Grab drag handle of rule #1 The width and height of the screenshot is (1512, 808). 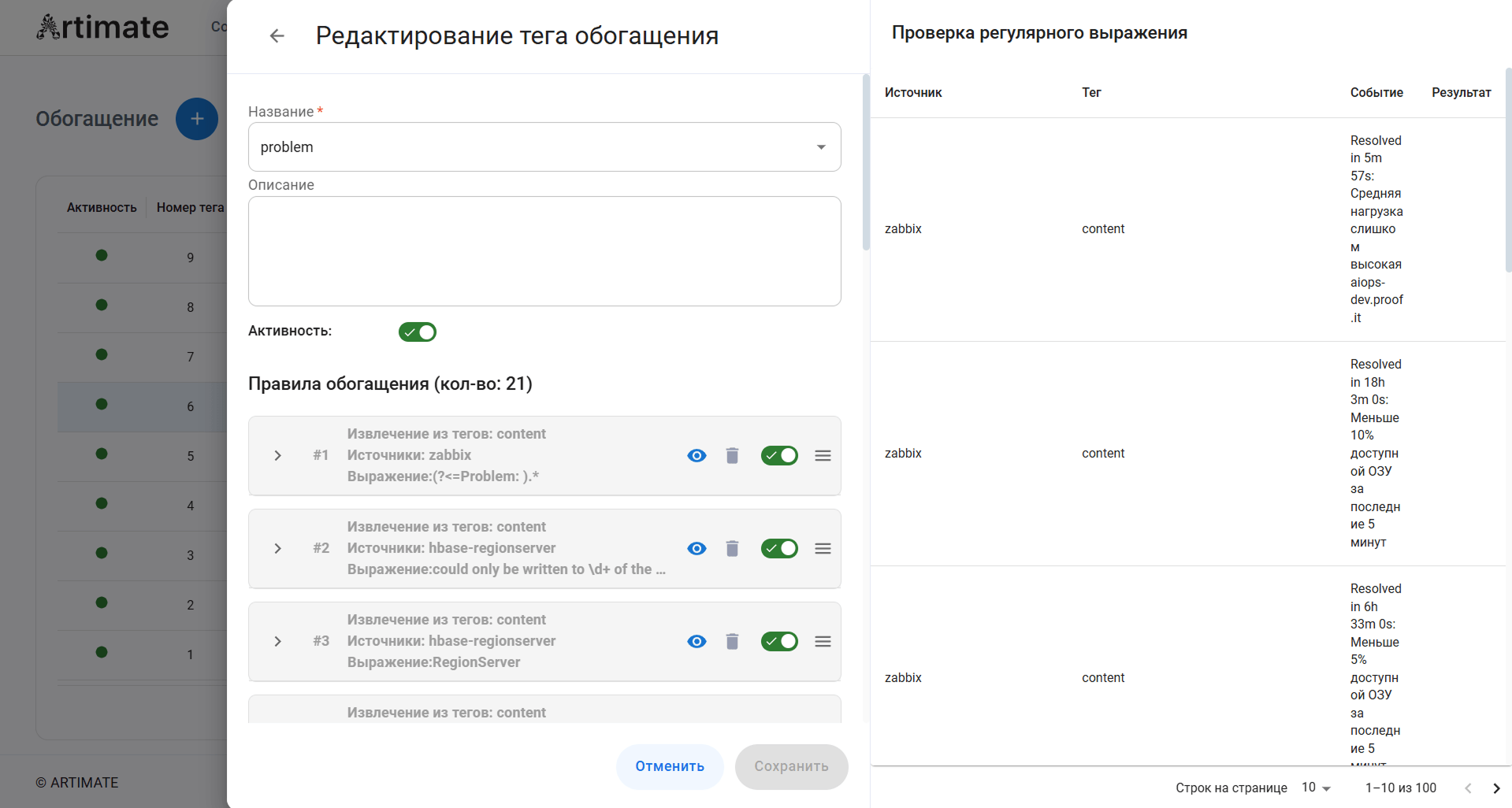[823, 456]
